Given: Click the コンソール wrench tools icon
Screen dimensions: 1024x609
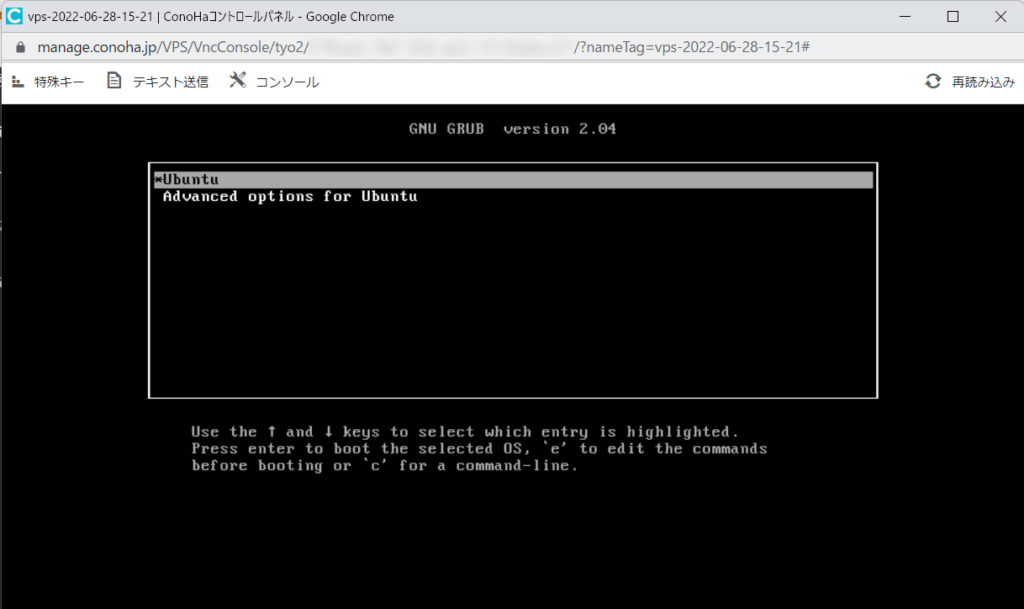Looking at the screenshot, I should (237, 81).
